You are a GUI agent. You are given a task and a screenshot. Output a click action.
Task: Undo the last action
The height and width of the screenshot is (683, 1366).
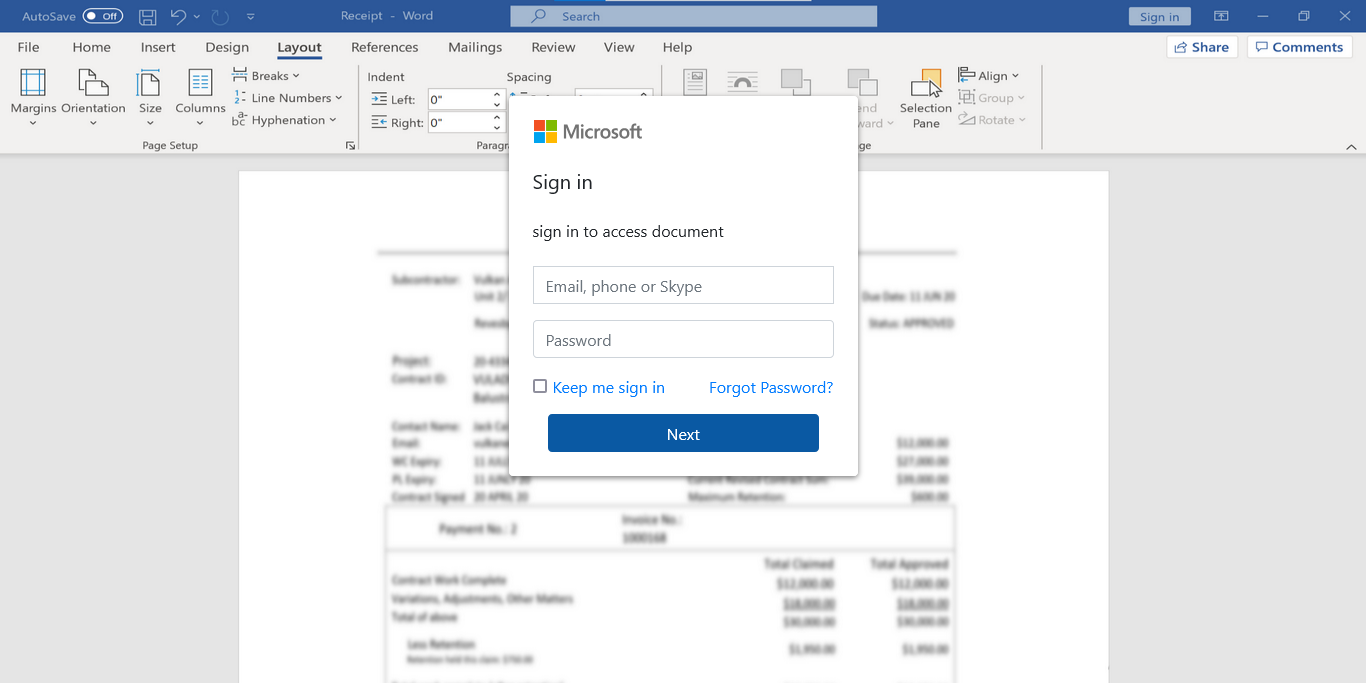(178, 16)
